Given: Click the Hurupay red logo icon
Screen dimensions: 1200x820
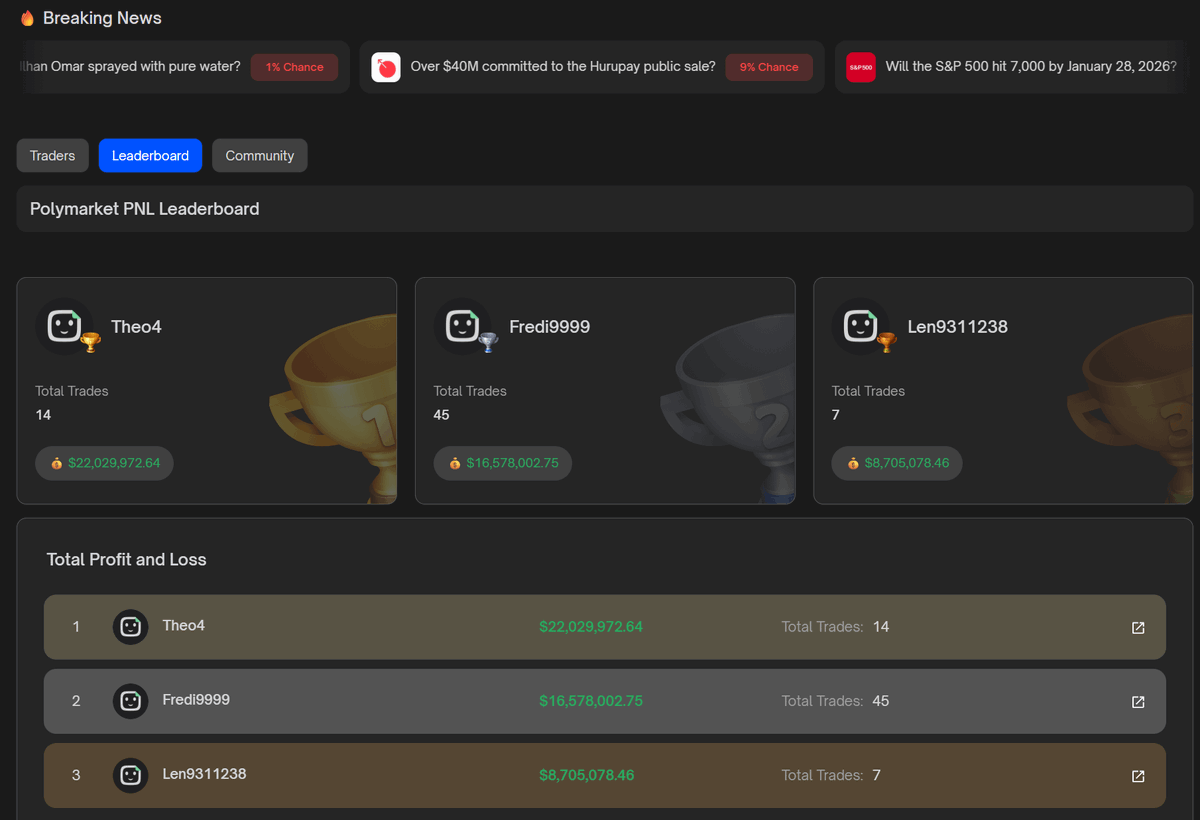Looking at the screenshot, I should click(386, 67).
